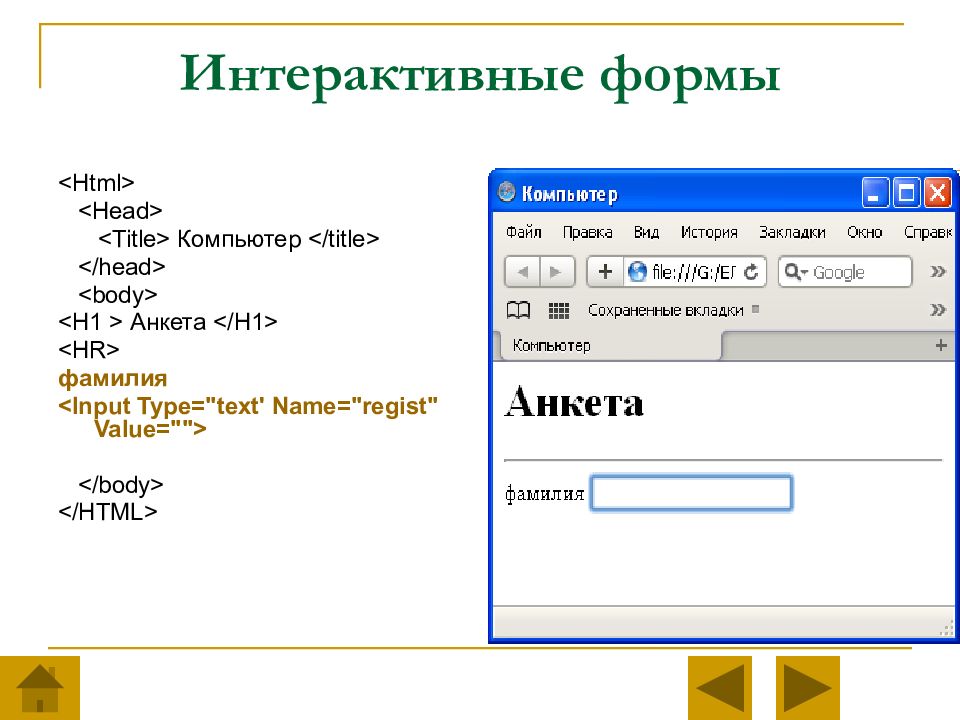Click the </body> closing tag line
Viewport: 960px width, 720px height.
[121, 484]
